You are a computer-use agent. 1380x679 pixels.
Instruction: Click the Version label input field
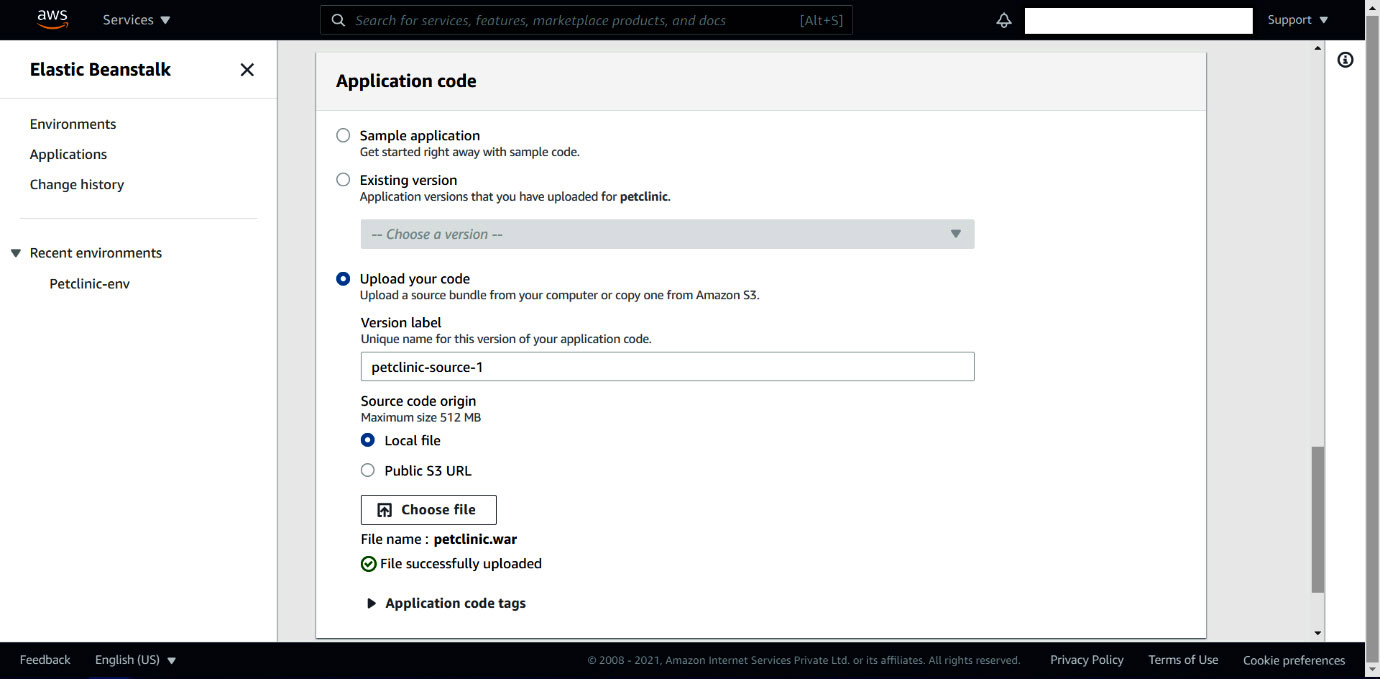point(667,367)
